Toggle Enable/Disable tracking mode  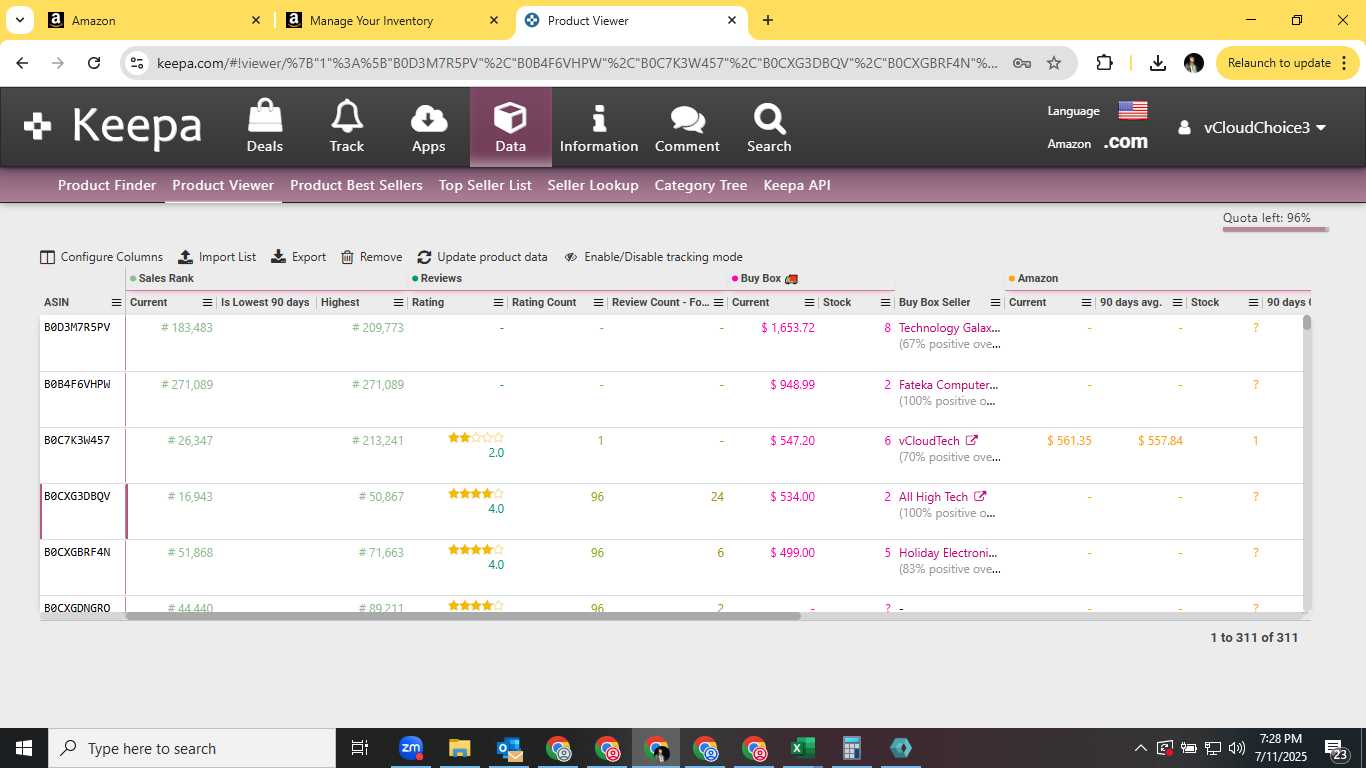653,257
